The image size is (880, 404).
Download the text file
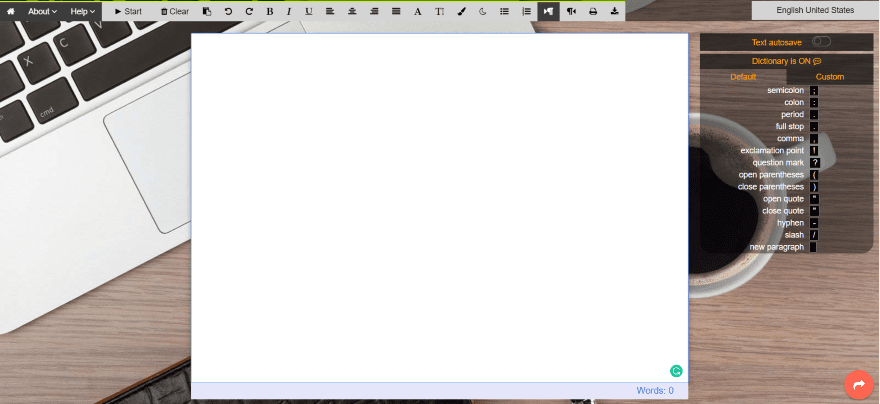(x=615, y=11)
